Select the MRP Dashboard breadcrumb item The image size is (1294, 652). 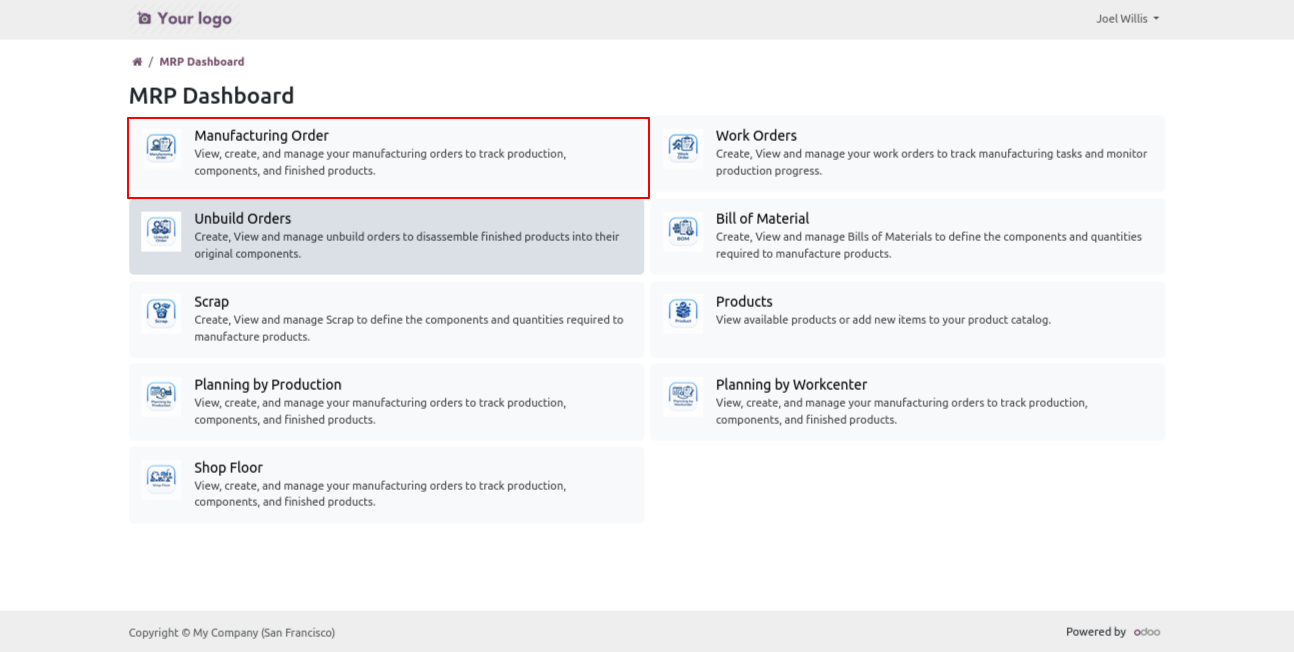[201, 62]
